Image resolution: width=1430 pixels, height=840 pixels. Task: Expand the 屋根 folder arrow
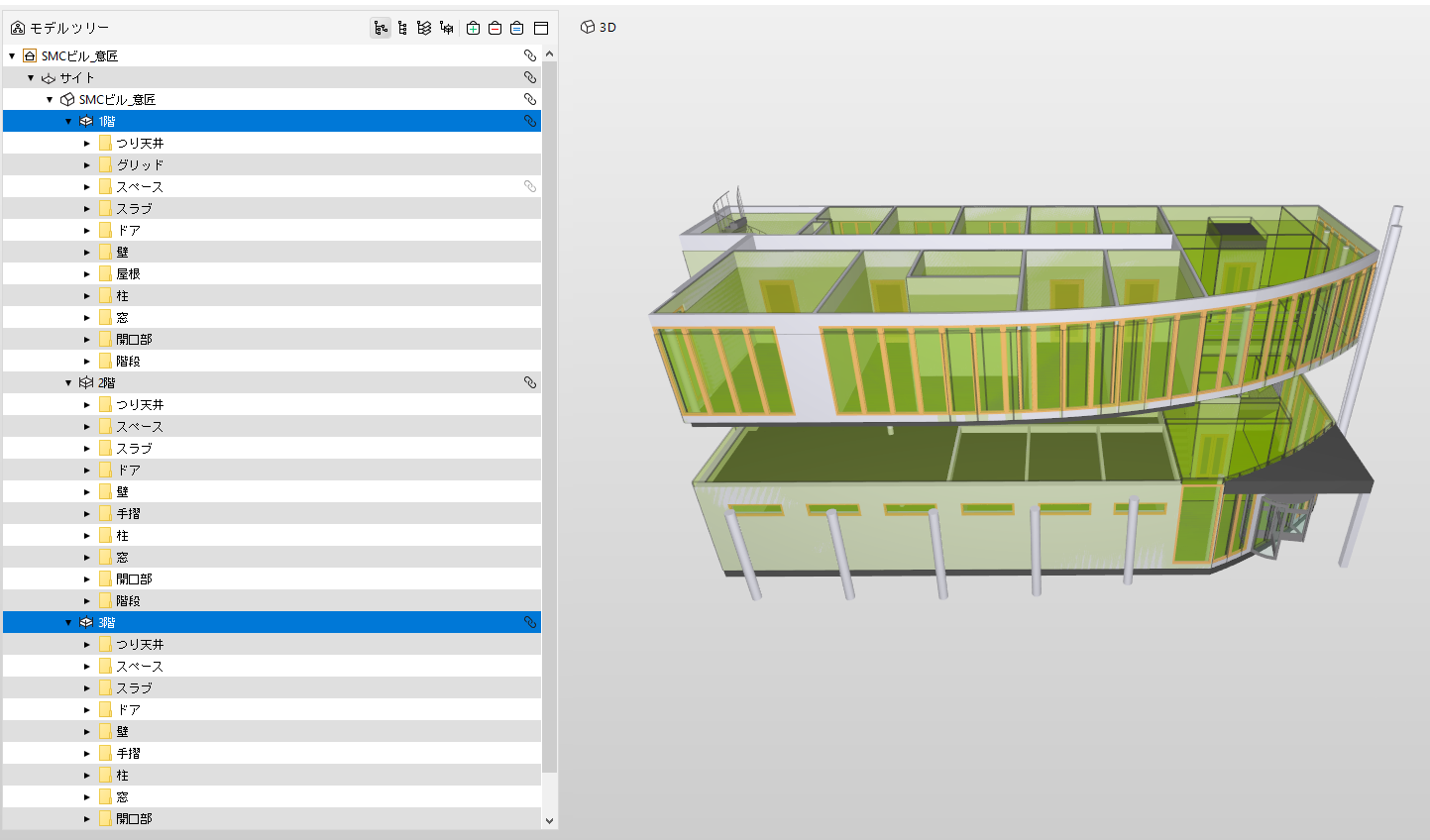[87, 273]
